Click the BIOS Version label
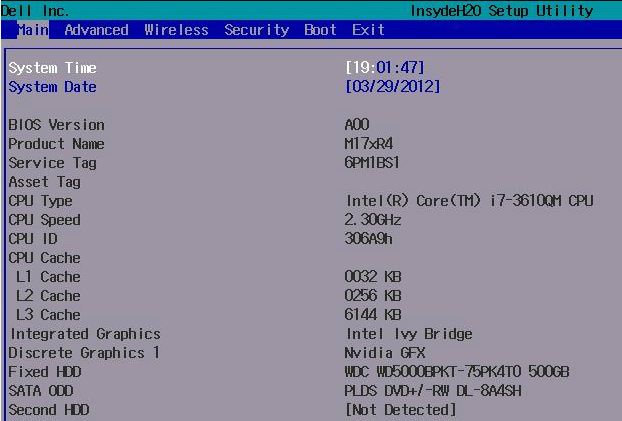The height and width of the screenshot is (421, 622). pyautogui.click(x=56, y=125)
